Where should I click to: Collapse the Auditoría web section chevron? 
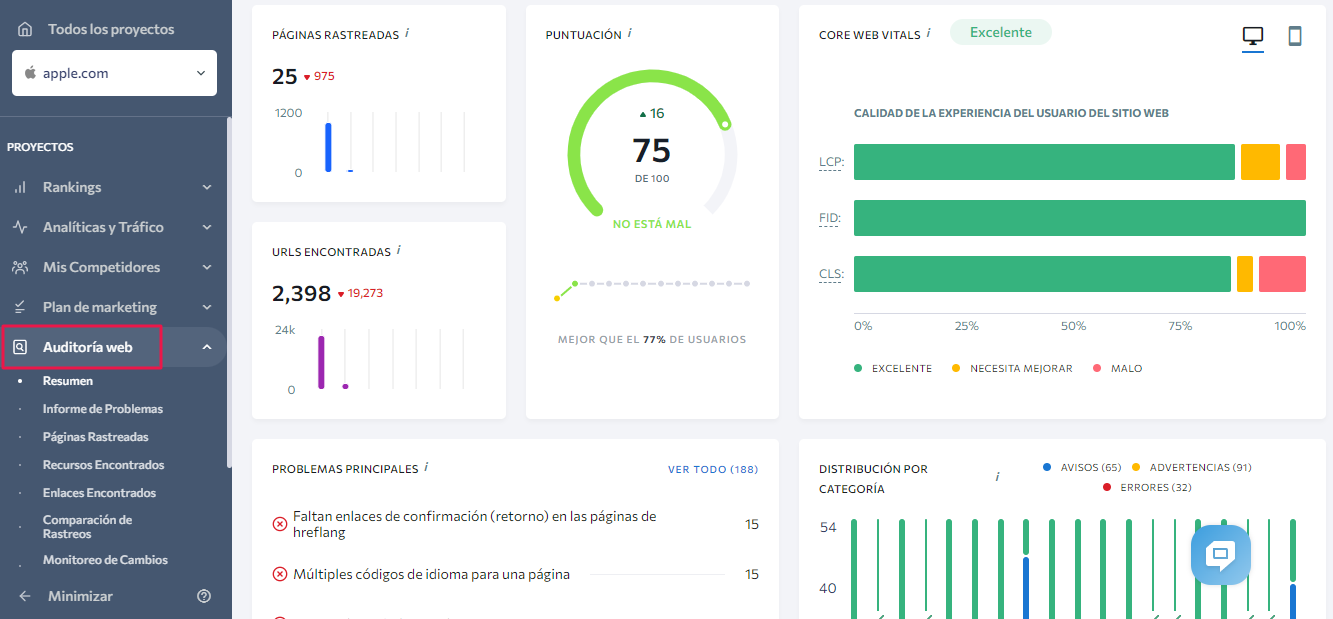click(207, 347)
